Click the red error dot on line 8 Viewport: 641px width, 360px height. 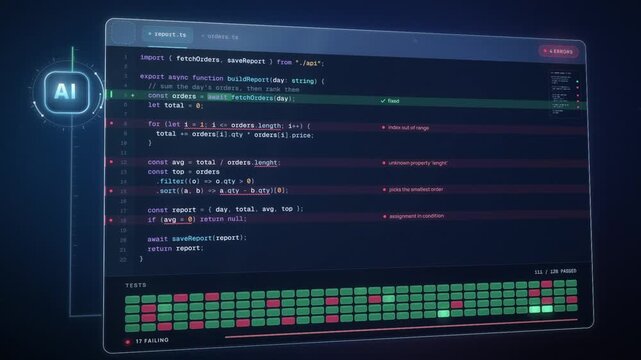tap(111, 123)
